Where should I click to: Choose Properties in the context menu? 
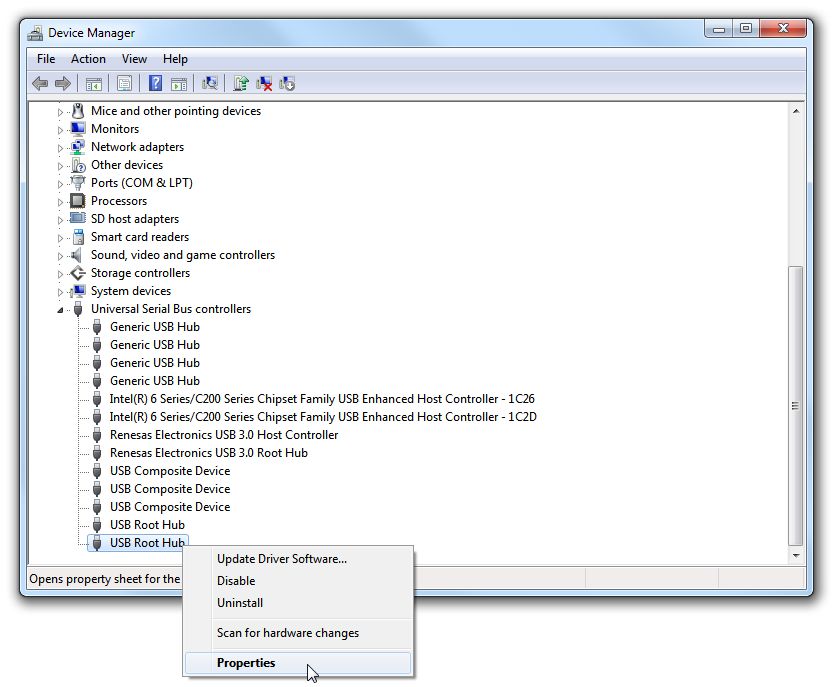298,663
